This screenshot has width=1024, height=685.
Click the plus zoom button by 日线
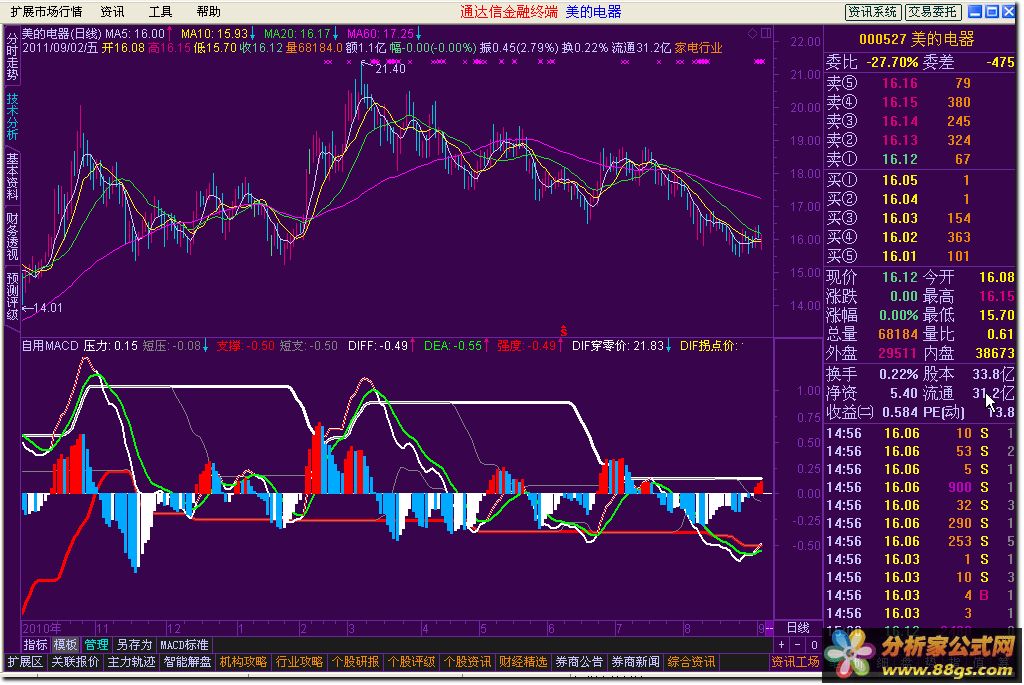(782, 645)
